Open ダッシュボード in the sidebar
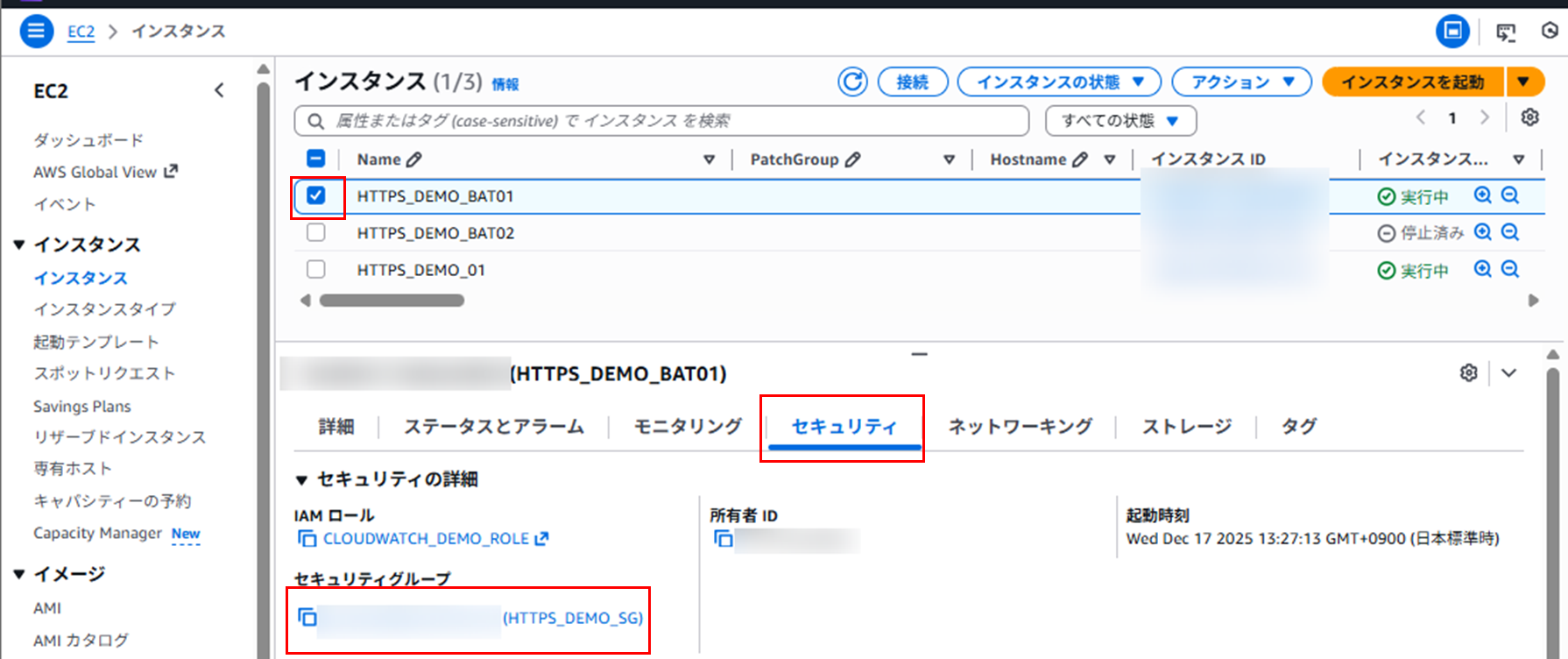The height and width of the screenshot is (659, 1568). [x=88, y=140]
